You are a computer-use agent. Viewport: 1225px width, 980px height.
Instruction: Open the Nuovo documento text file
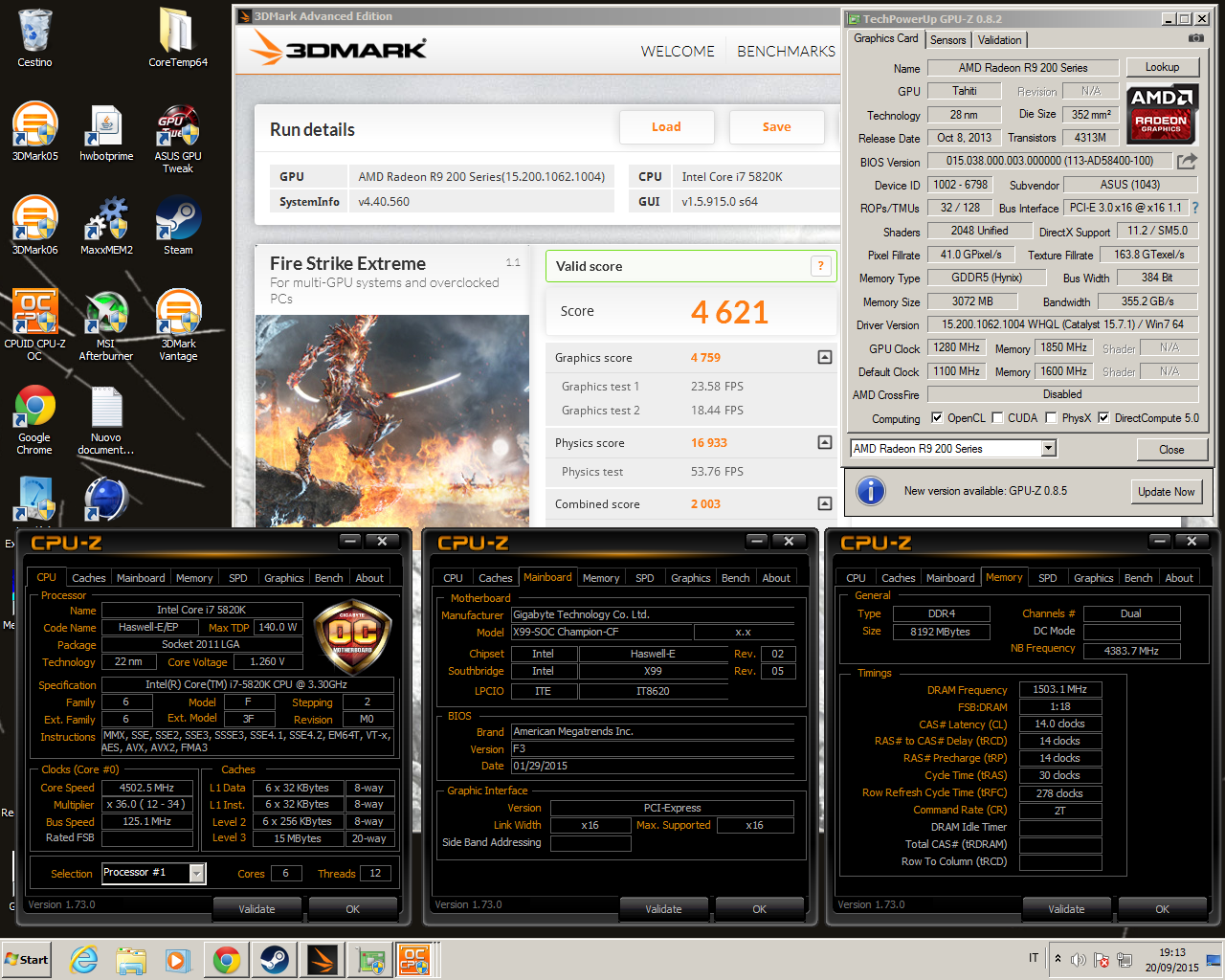[x=106, y=420]
